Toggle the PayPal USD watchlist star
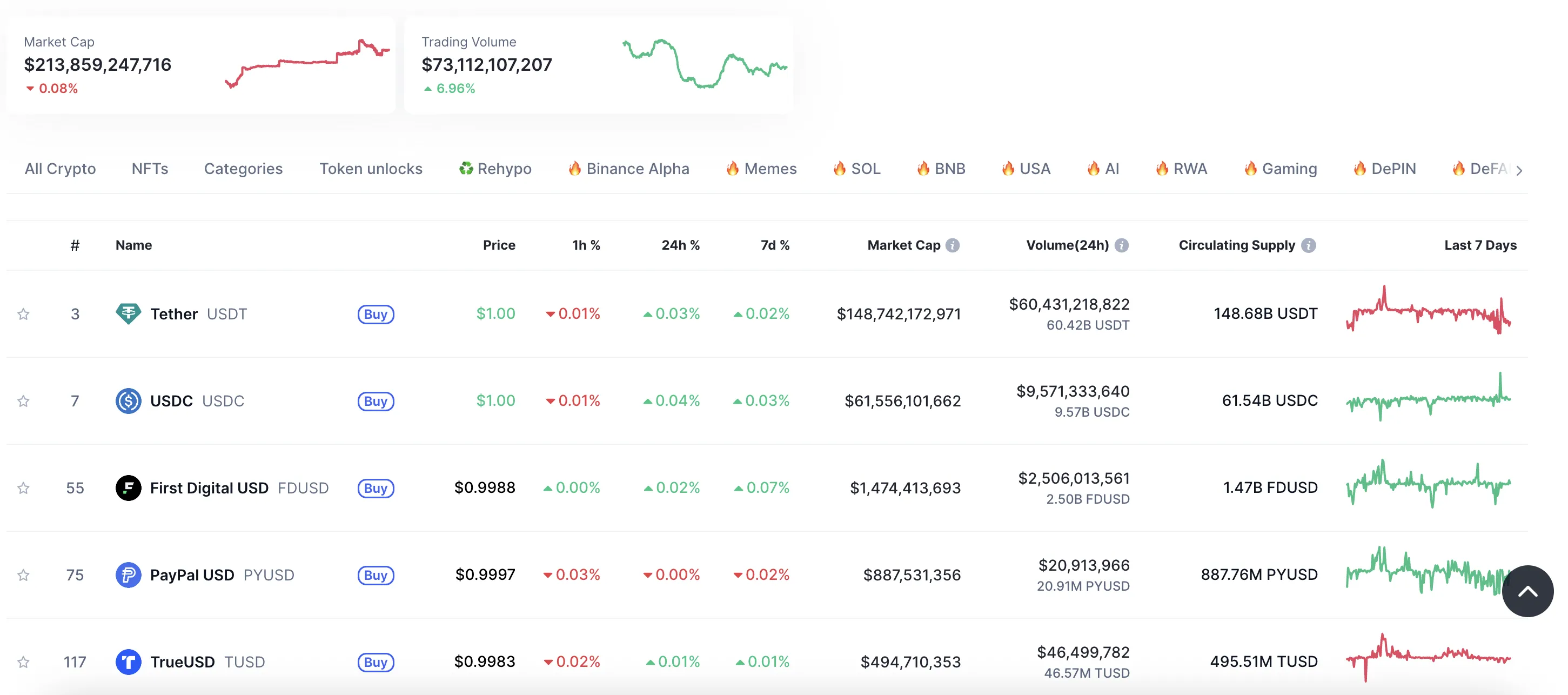 tap(23, 575)
